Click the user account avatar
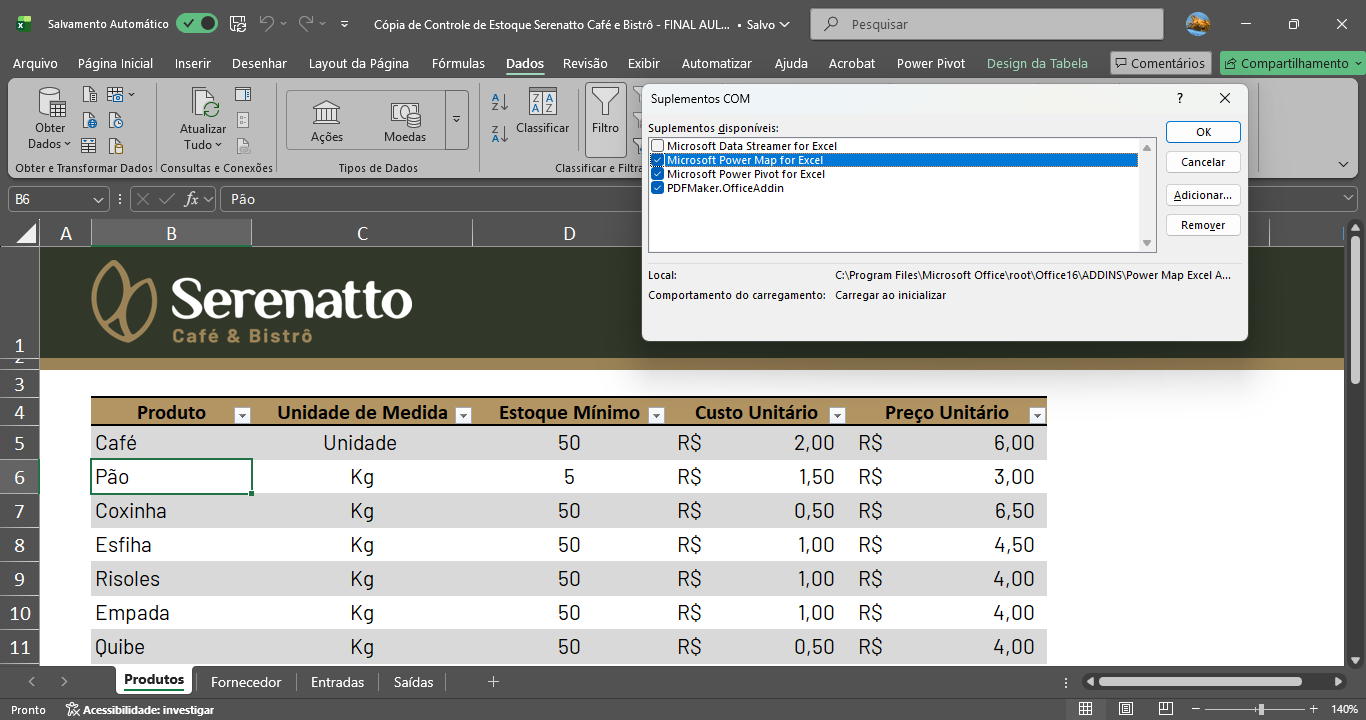The width and height of the screenshot is (1366, 720). click(1198, 24)
